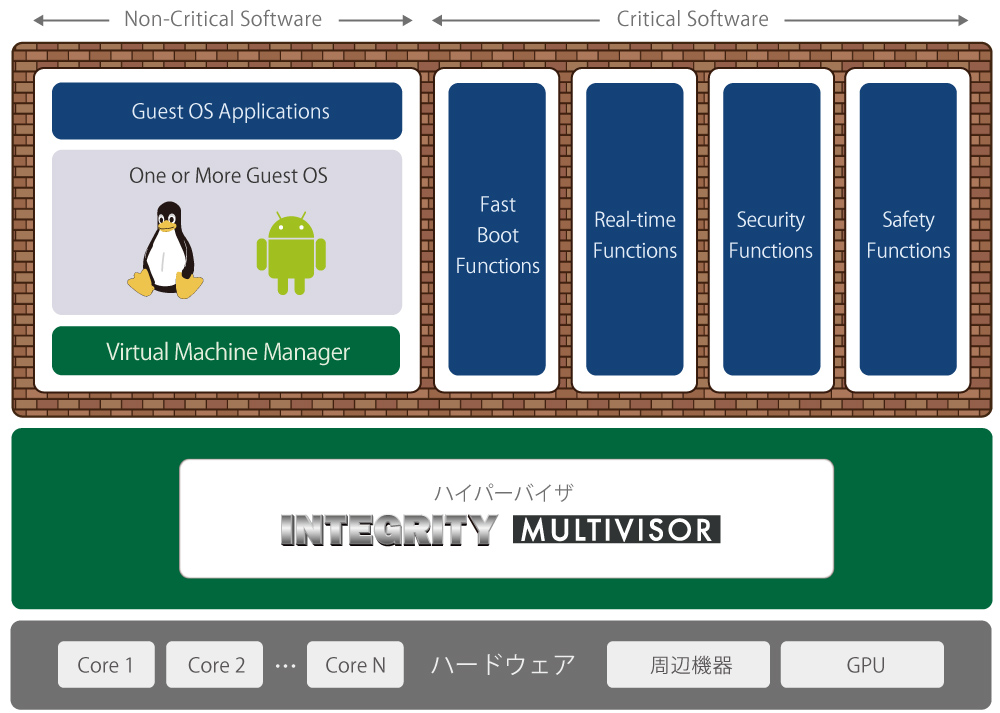Click the green Android robot icon
The width and height of the screenshot is (1000, 713).
pyautogui.click(x=291, y=253)
